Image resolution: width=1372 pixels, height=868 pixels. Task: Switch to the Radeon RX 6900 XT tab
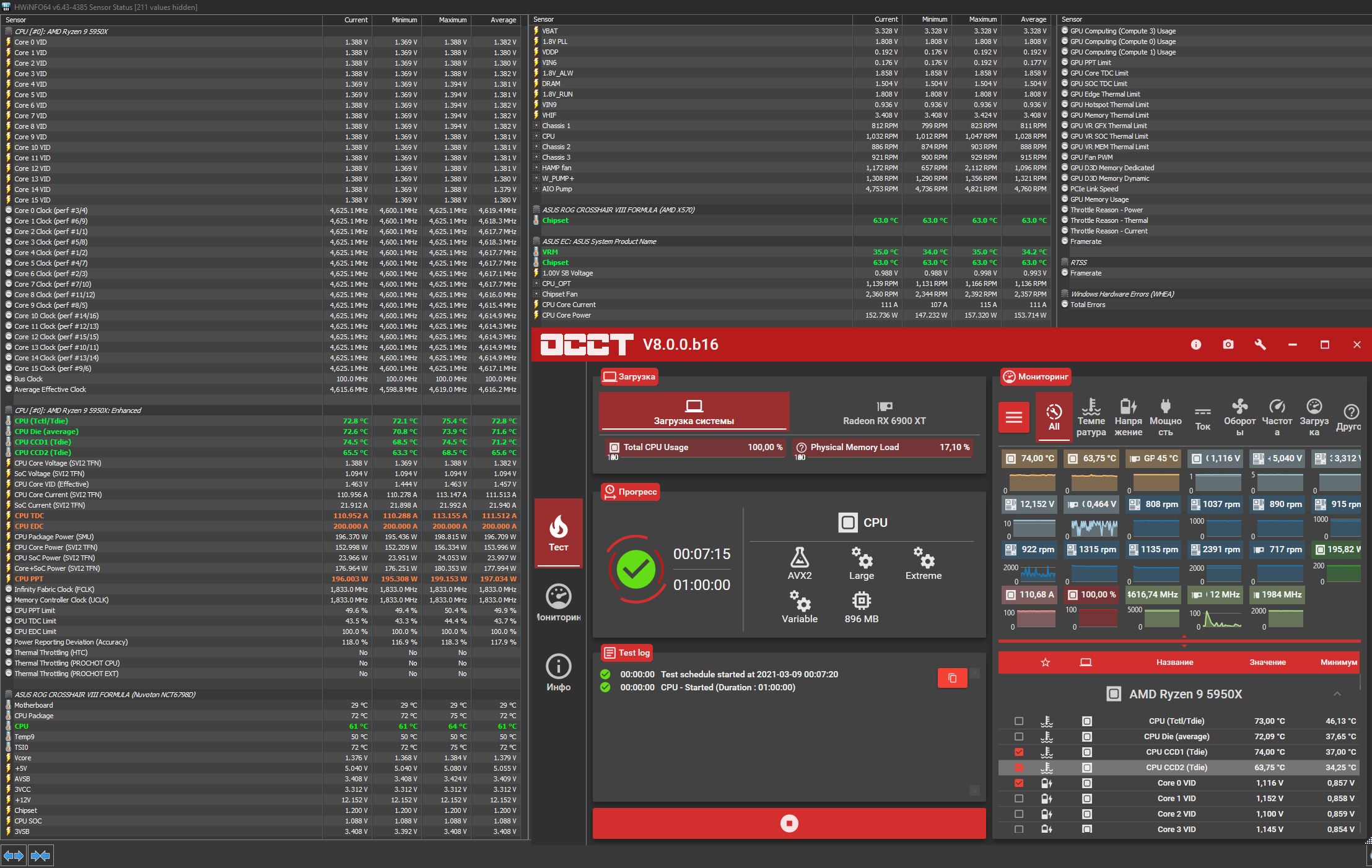tap(884, 413)
